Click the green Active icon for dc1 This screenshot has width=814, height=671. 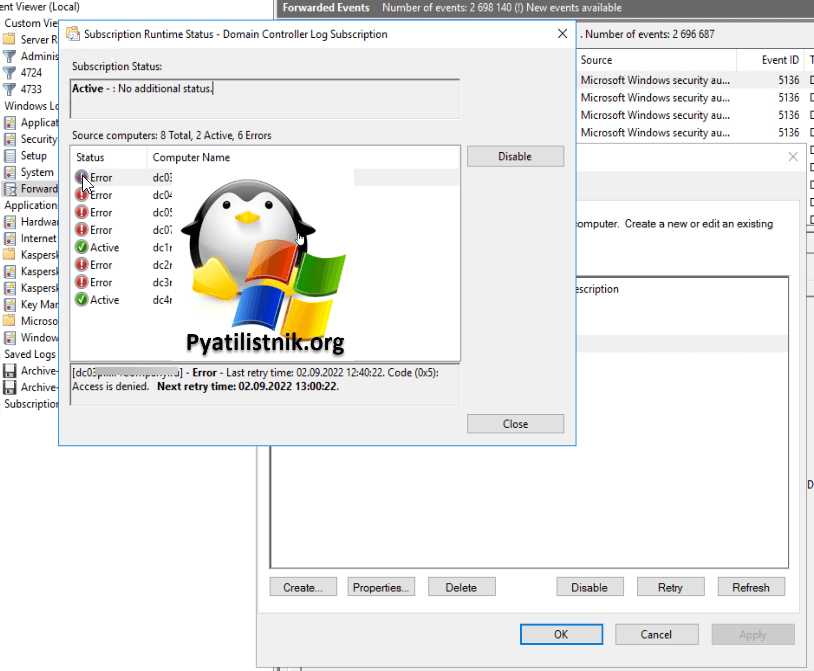81,248
